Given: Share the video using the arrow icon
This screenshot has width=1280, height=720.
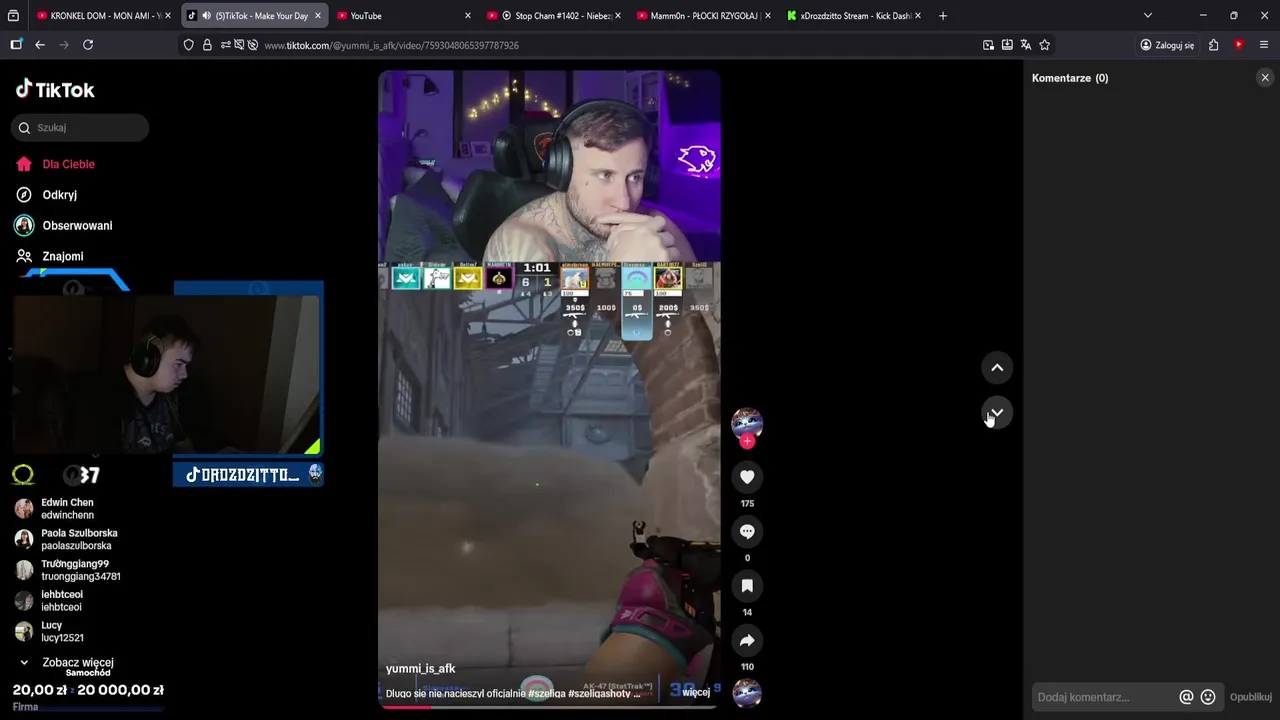Looking at the screenshot, I should pyautogui.click(x=747, y=640).
